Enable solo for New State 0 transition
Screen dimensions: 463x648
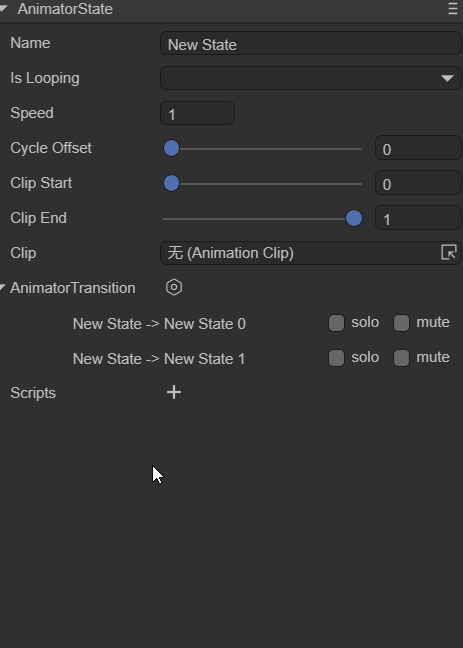pos(337,323)
